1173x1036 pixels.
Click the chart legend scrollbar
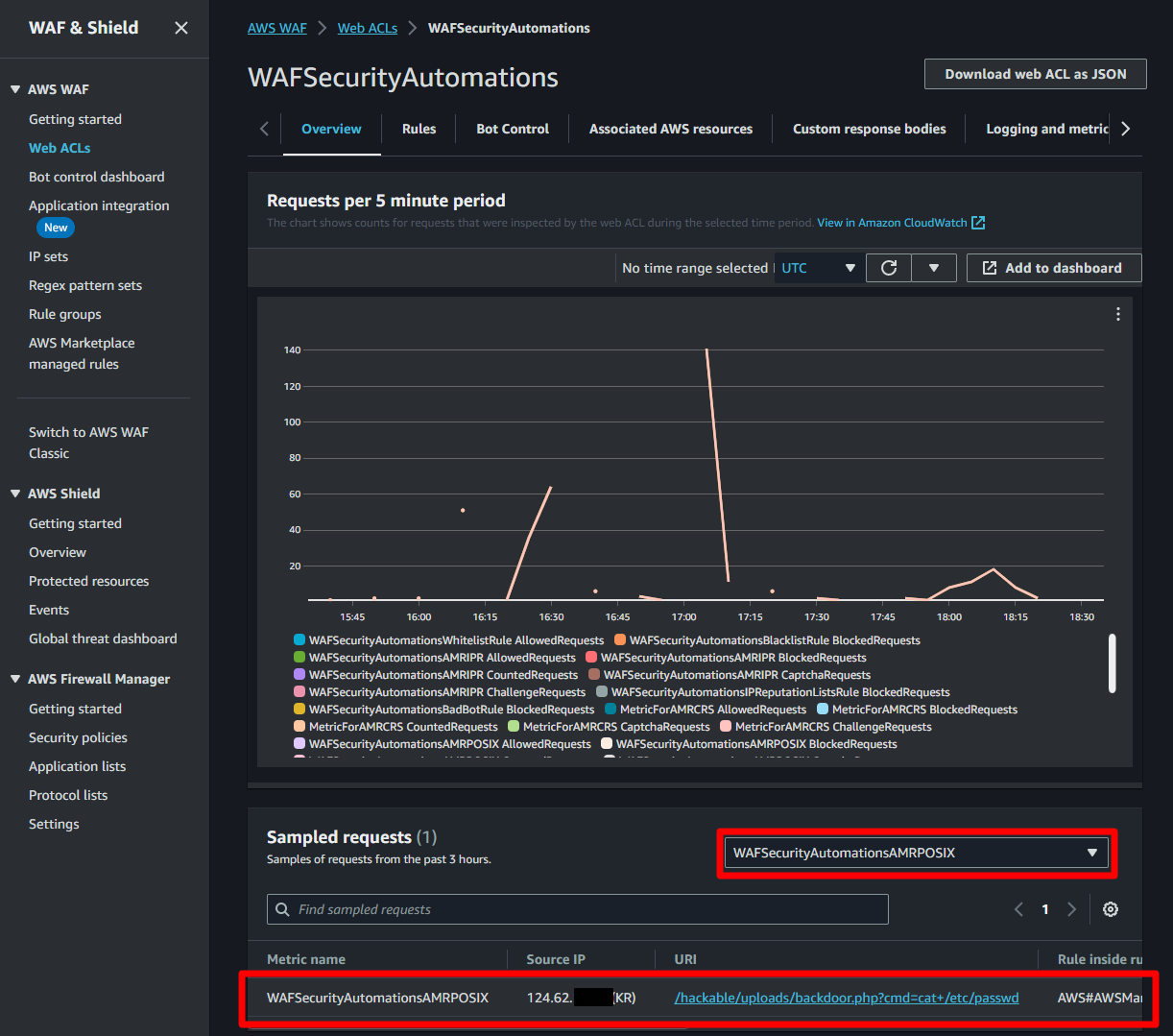[x=1113, y=663]
